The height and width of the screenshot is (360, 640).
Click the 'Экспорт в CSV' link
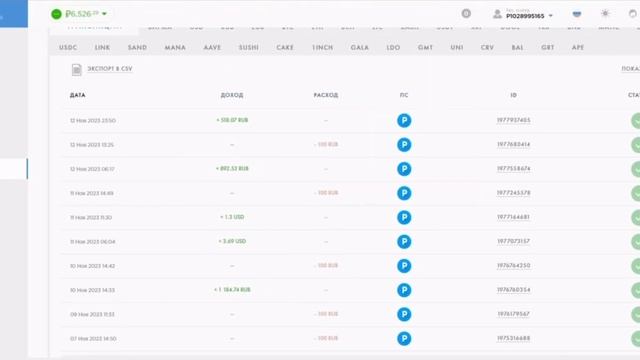(x=110, y=69)
